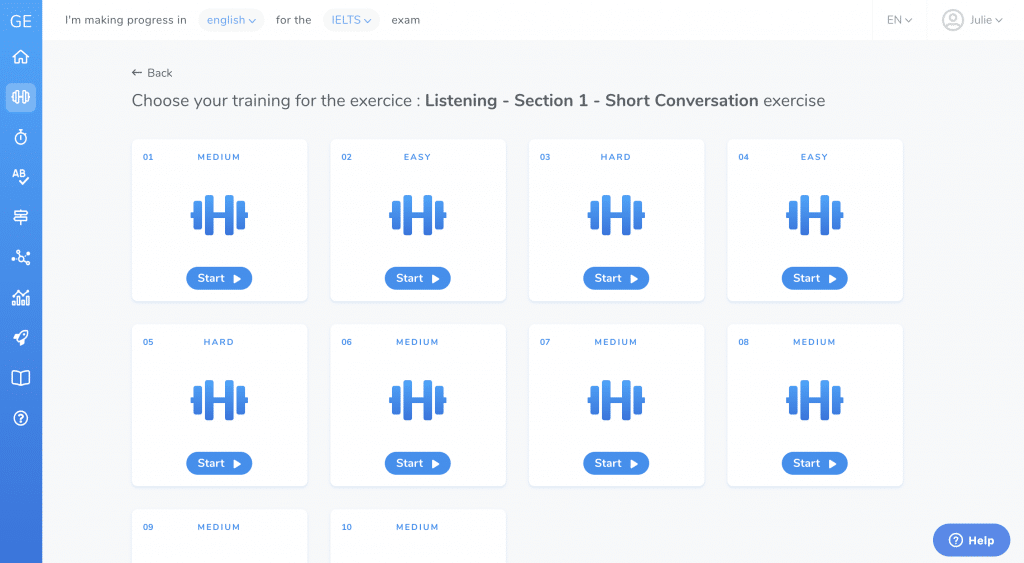Expand the IELTS exam dropdown
The width and height of the screenshot is (1024, 563).
tap(351, 20)
